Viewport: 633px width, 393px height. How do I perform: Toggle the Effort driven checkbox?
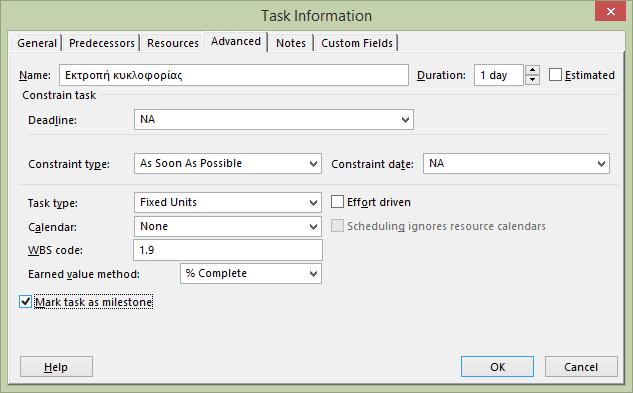[337, 202]
